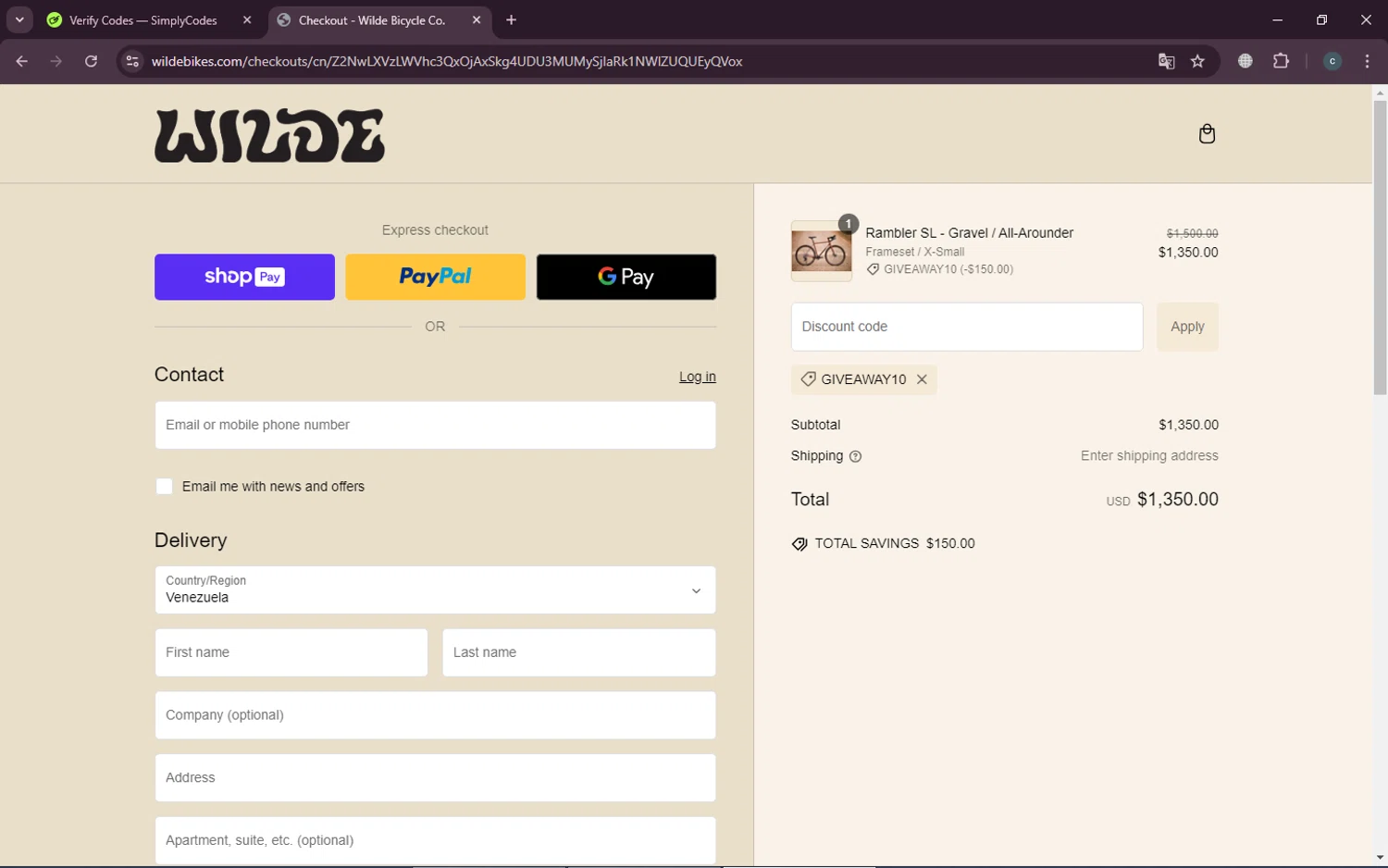Click the Address field
Screen dimensions: 1388x868
435,777
